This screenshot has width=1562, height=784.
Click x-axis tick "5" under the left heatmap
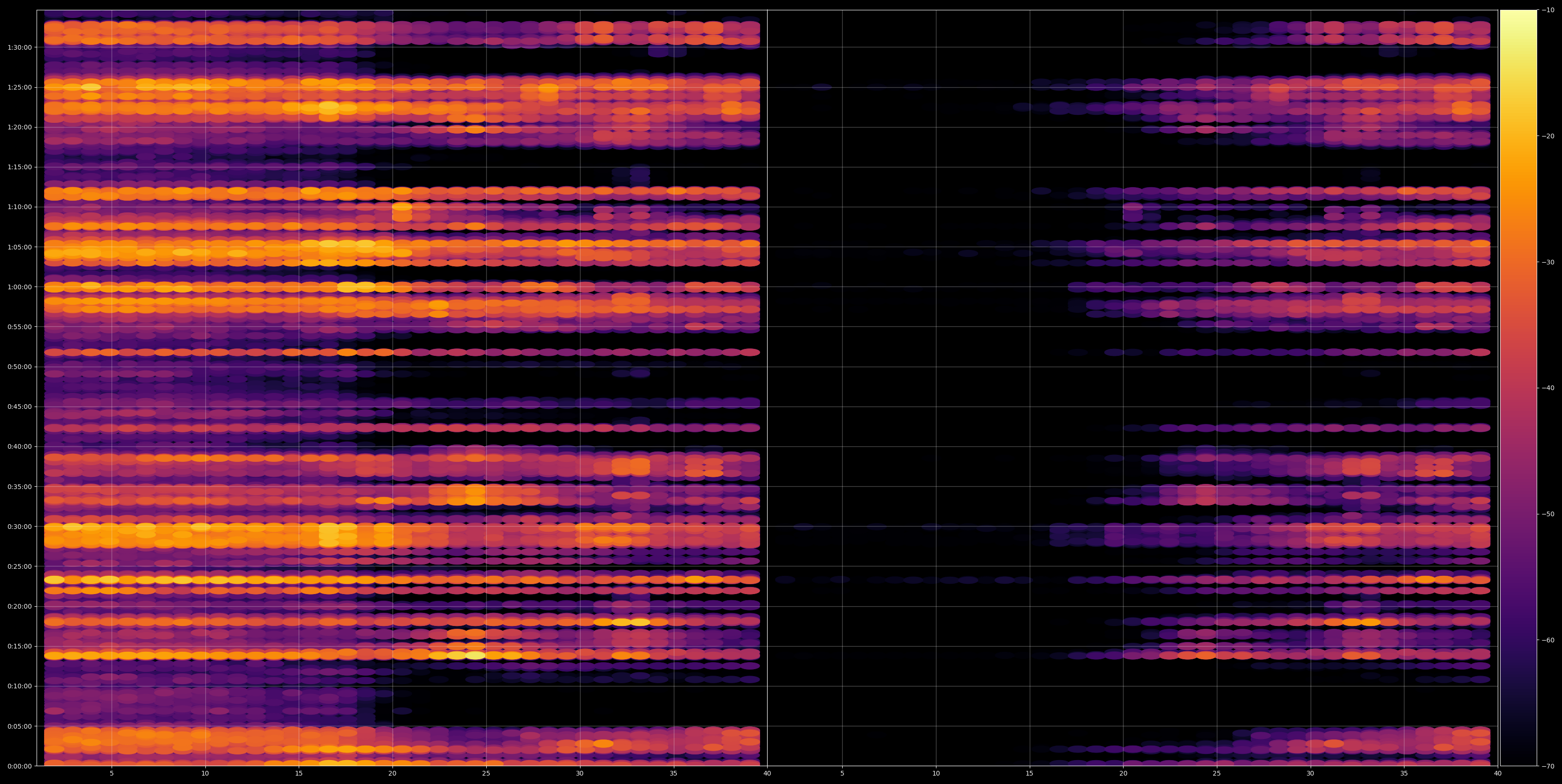tap(112, 774)
